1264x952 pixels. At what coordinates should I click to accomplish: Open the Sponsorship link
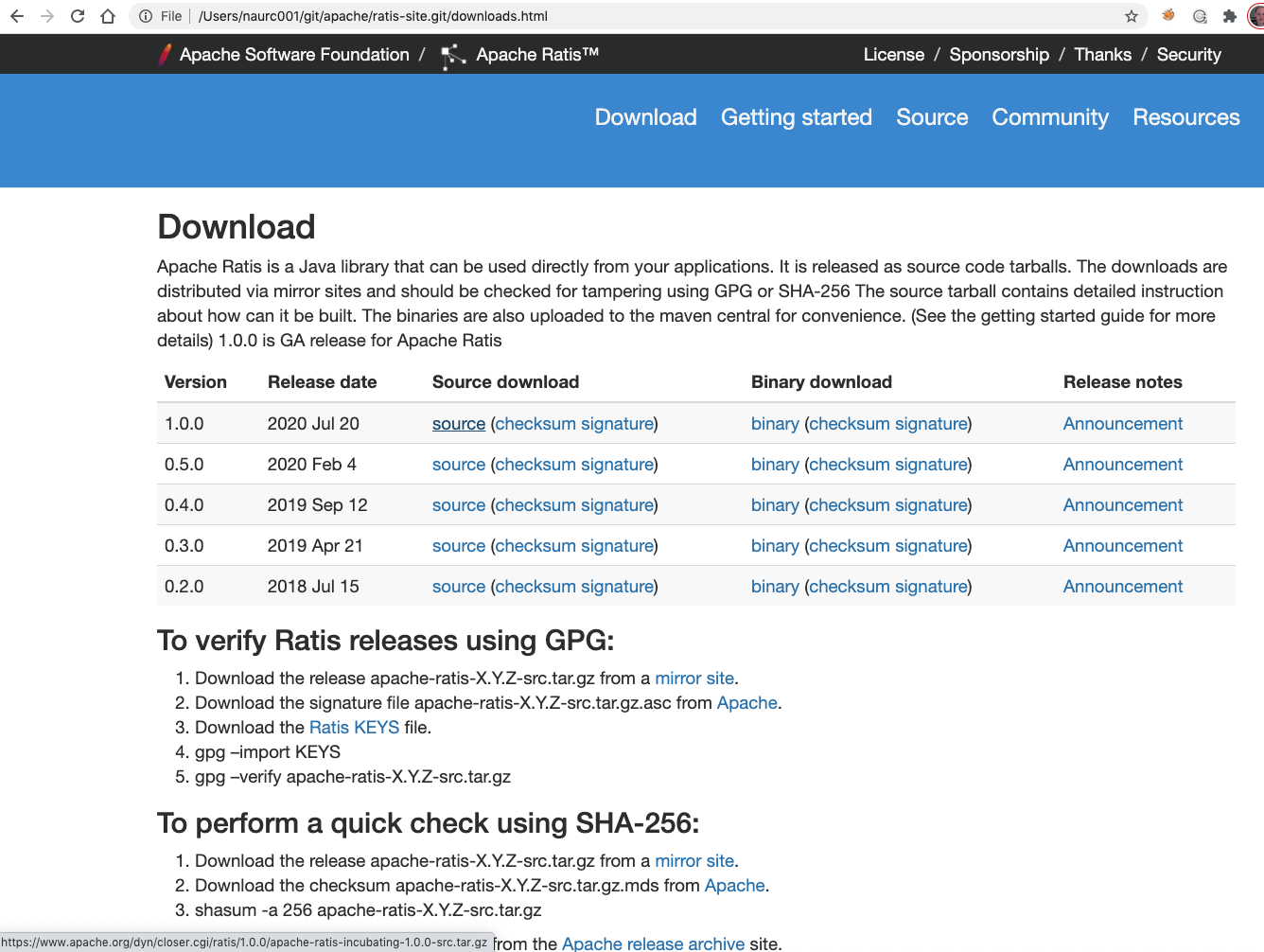[x=999, y=55]
